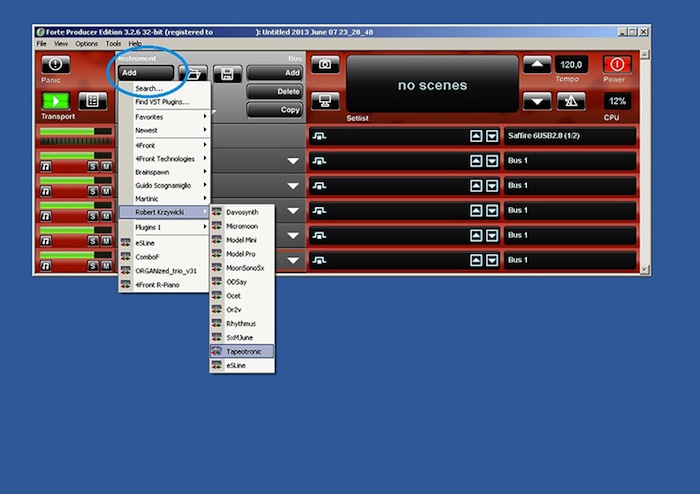Viewport: 700px width, 494px height.
Task: Click the tempo value field showing 120,0
Action: click(x=571, y=65)
